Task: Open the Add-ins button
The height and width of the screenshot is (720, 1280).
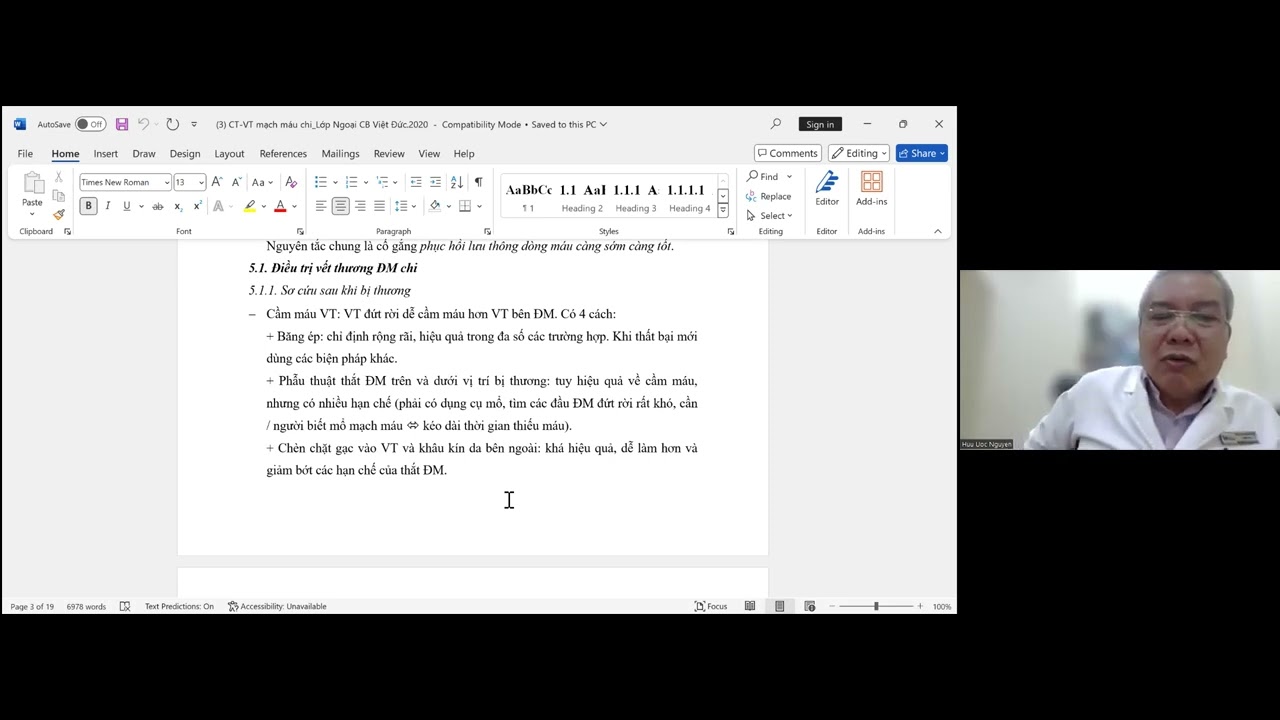Action: [x=871, y=188]
